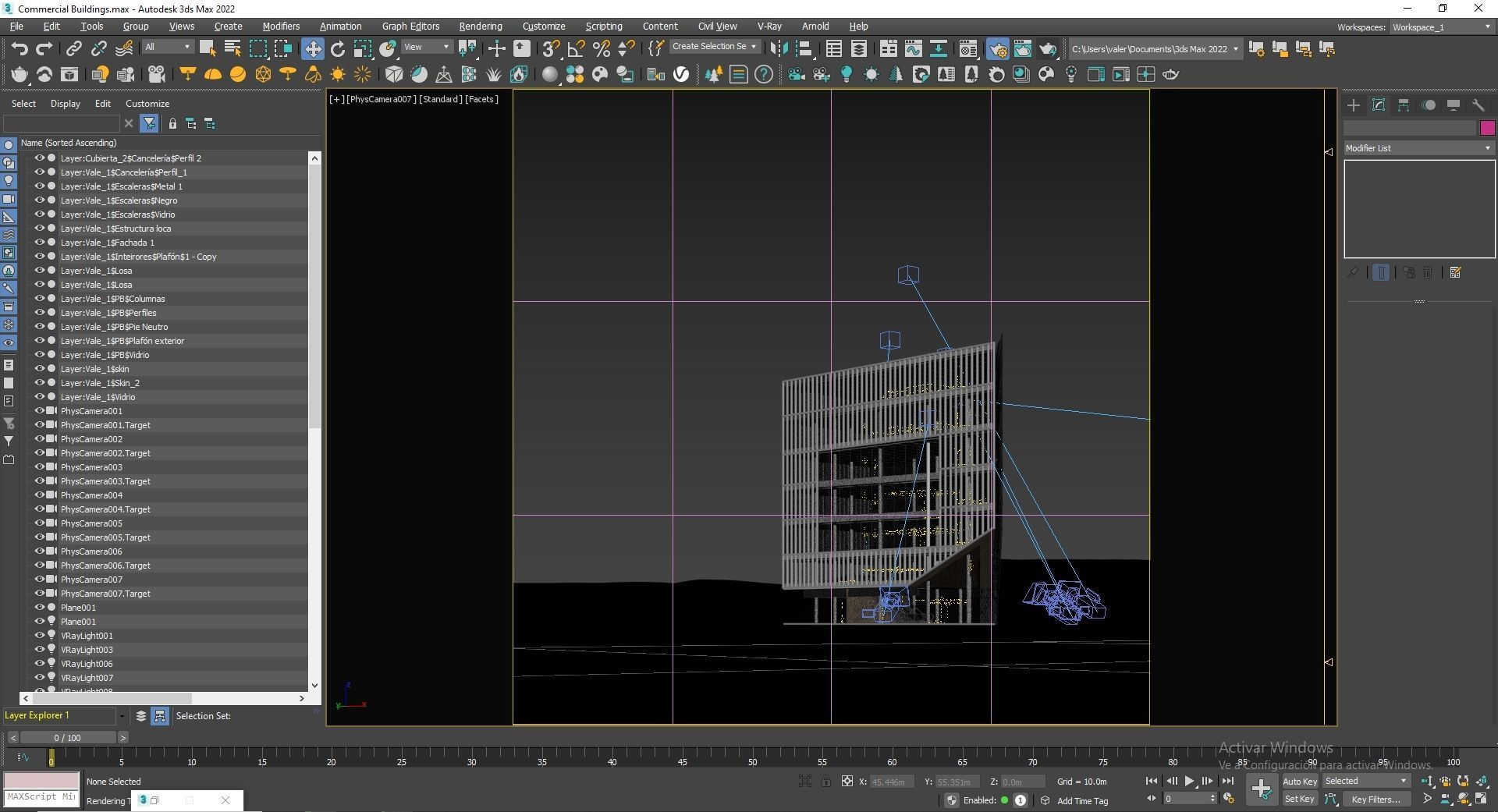The height and width of the screenshot is (812, 1498).
Task: Create a teapot from second toolbar row
Action: click(x=20, y=74)
